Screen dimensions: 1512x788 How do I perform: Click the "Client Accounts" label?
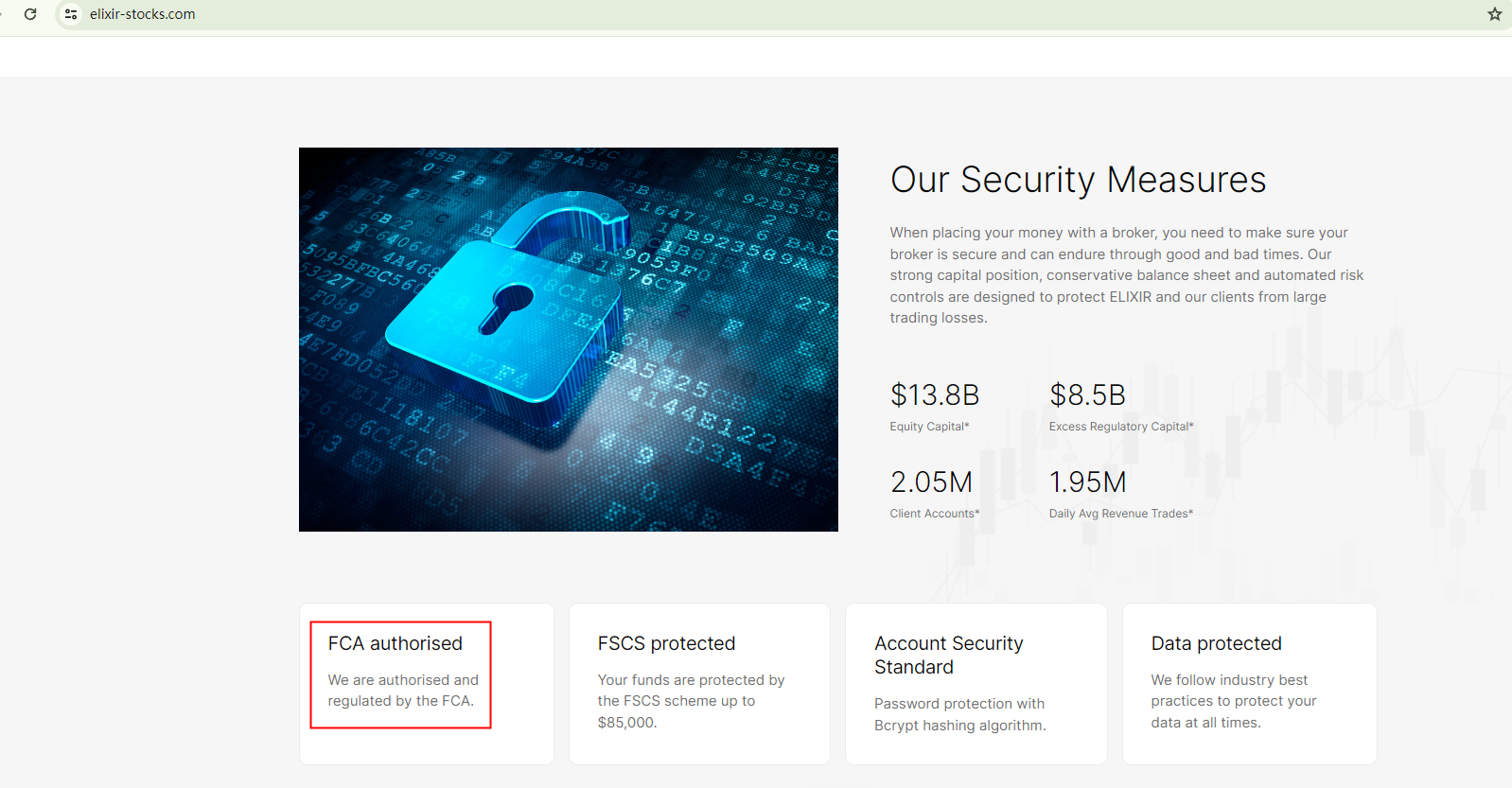[934, 514]
